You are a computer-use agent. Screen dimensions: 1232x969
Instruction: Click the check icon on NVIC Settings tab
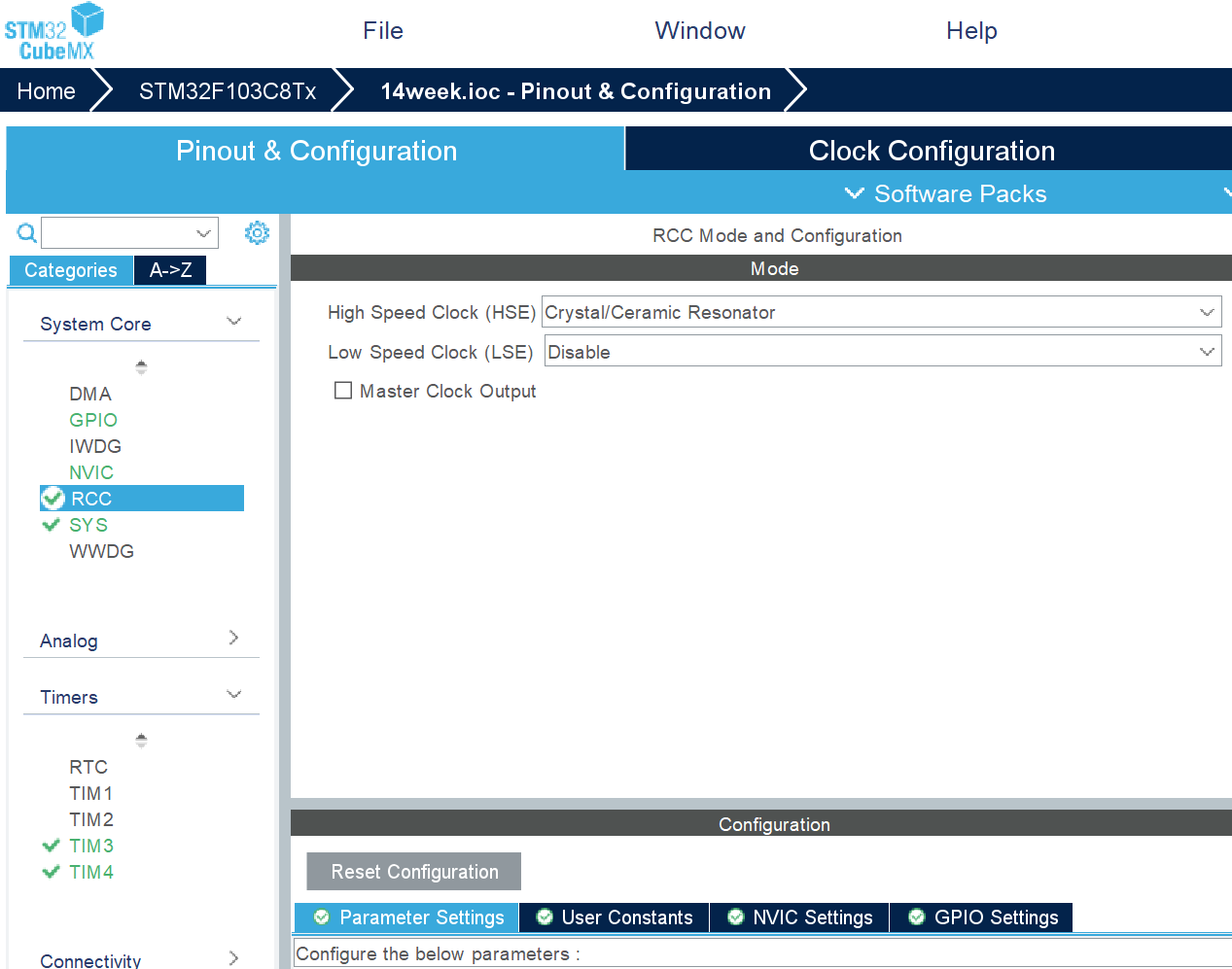pyautogui.click(x=736, y=917)
